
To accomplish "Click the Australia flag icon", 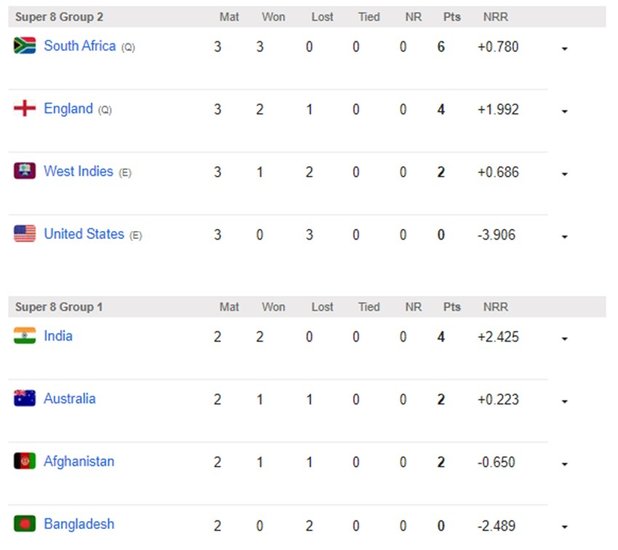I will [x=24, y=399].
